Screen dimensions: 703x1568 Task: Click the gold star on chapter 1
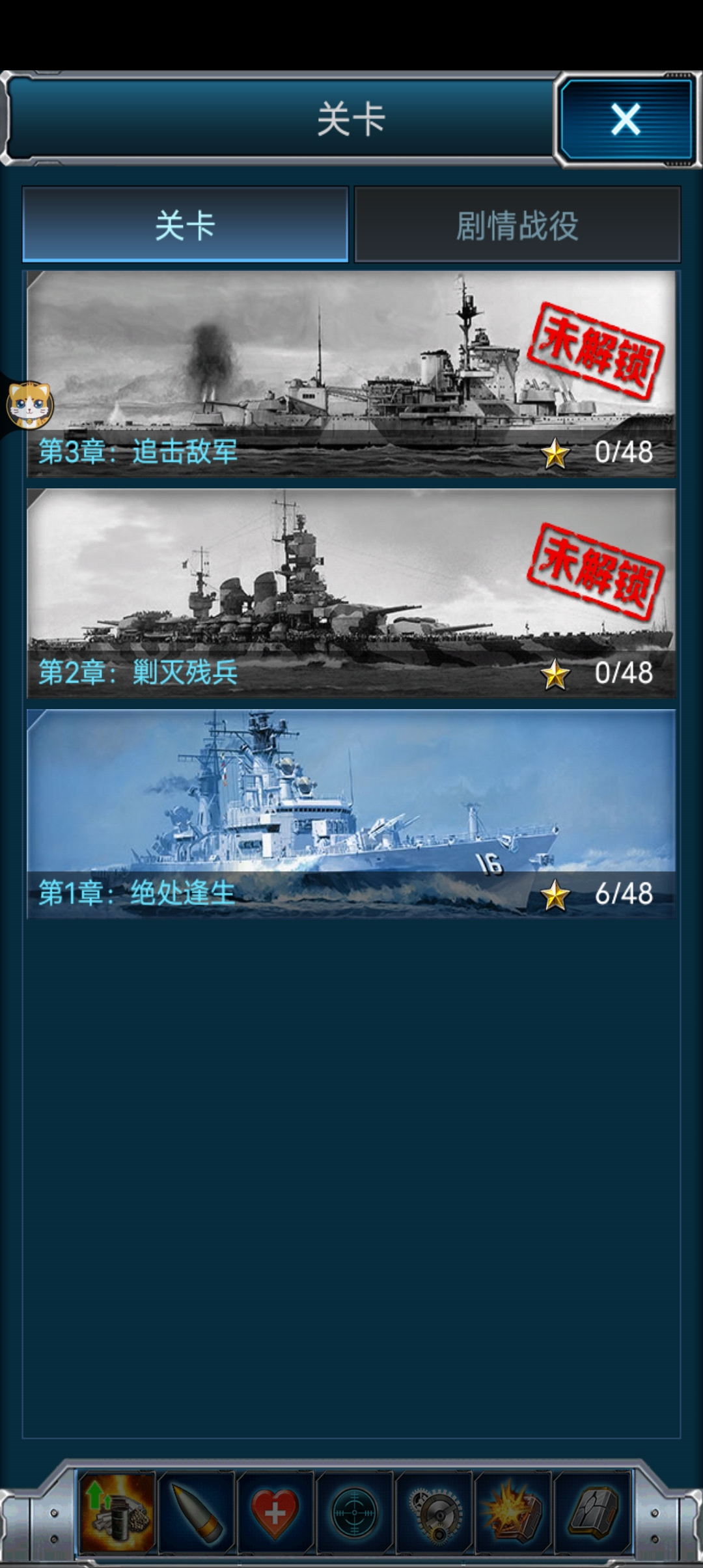(x=555, y=894)
